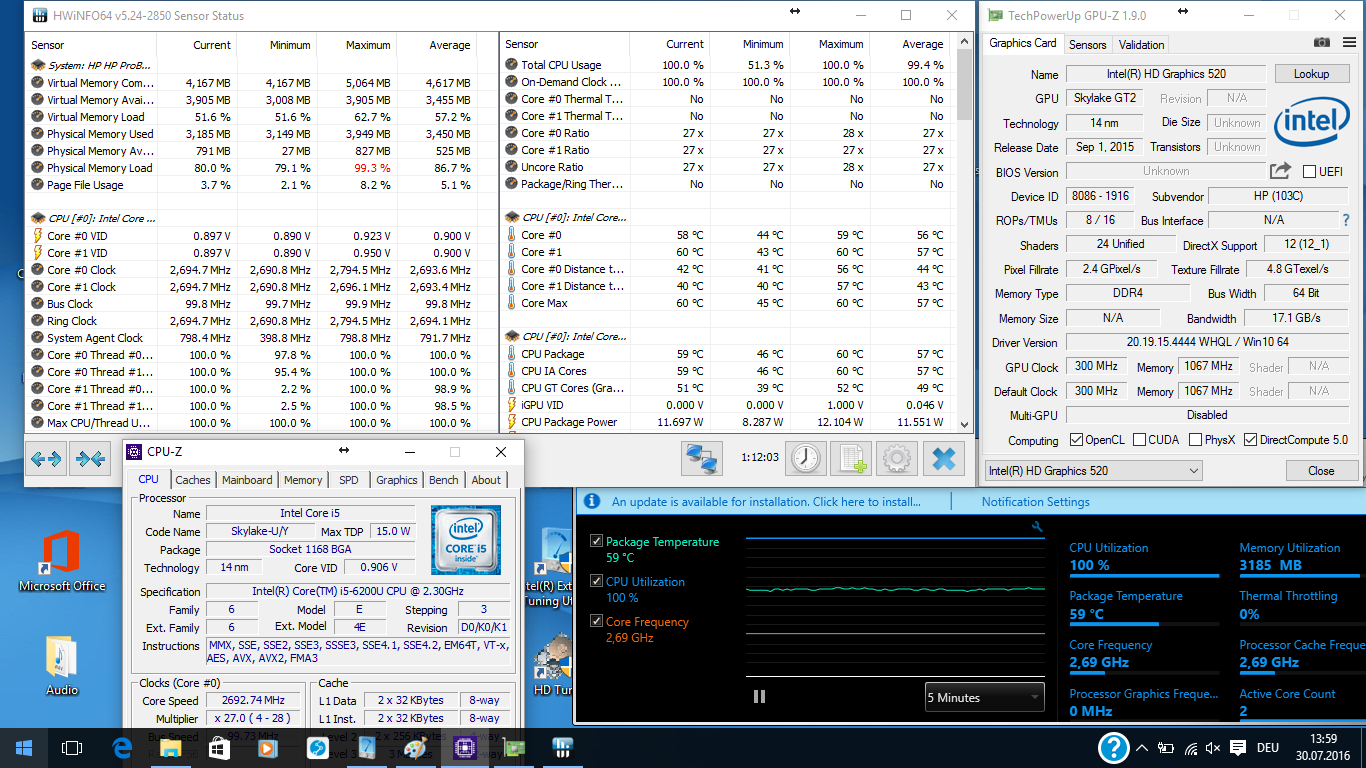Open the graph wrench settings icon

pos(1037,527)
